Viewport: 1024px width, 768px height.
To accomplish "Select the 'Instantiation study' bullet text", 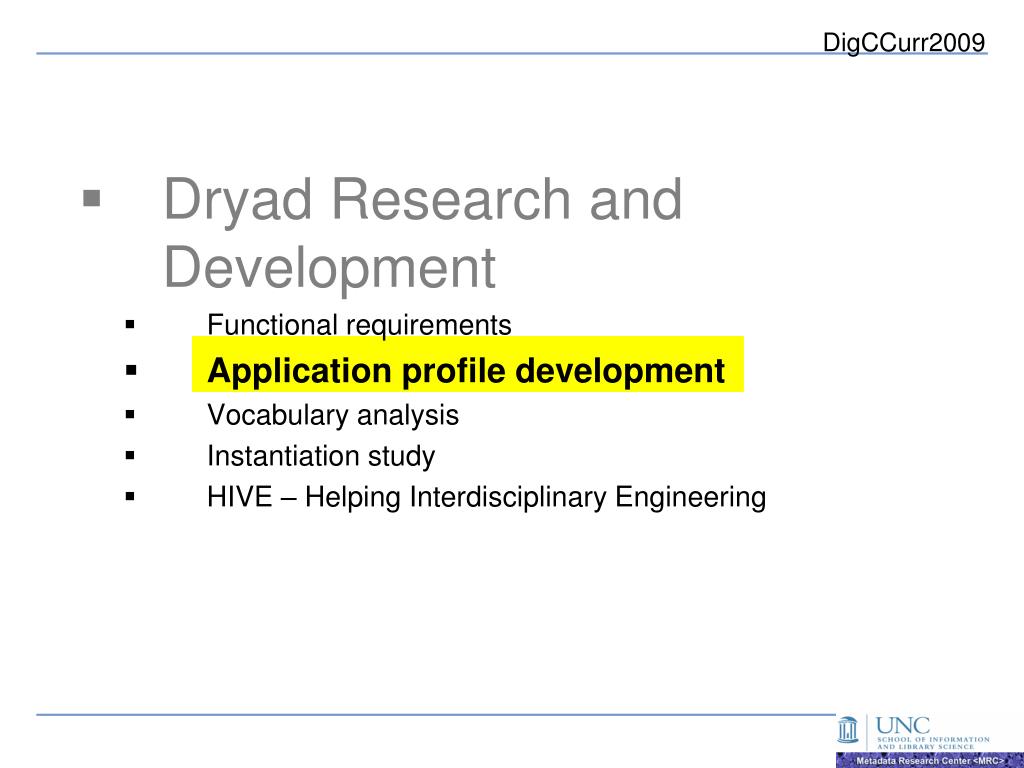I will pyautogui.click(x=321, y=456).
